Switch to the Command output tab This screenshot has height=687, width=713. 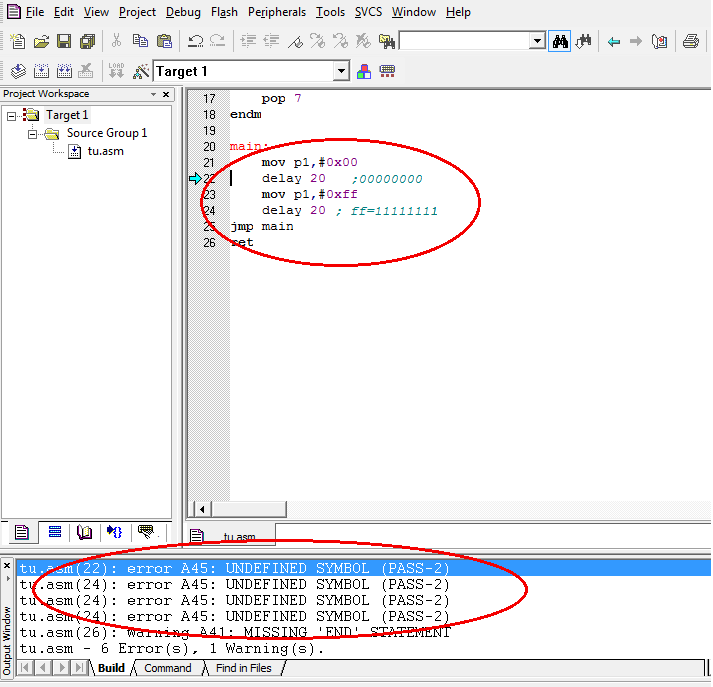(x=167, y=668)
